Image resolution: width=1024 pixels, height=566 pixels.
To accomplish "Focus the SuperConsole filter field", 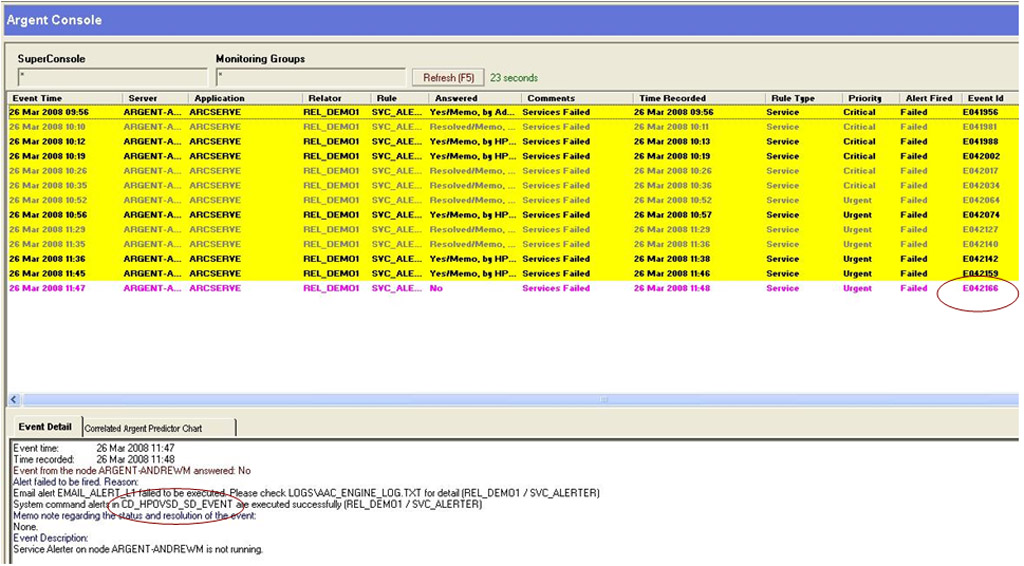I will [x=108, y=75].
